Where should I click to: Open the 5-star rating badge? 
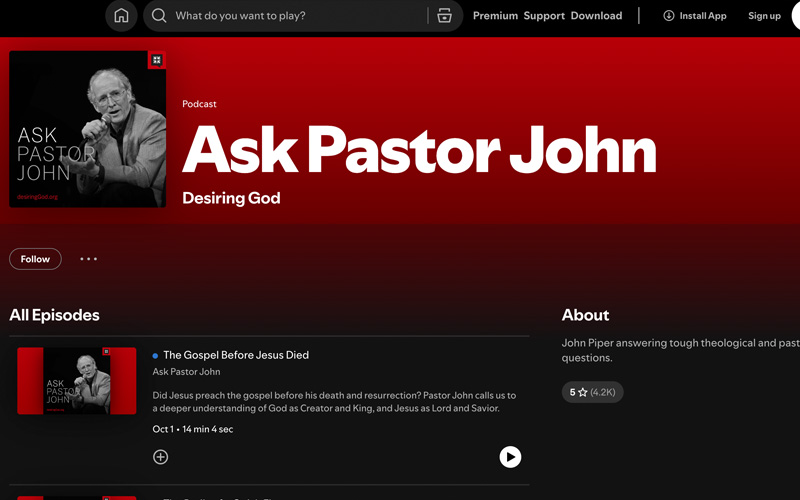pos(592,392)
